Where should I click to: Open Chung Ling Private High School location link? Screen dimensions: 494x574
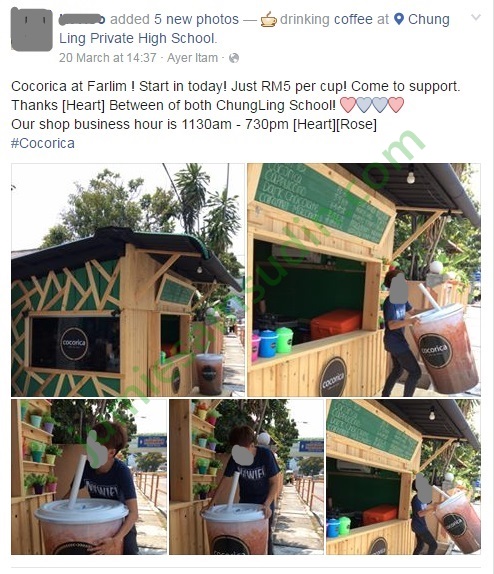pyautogui.click(x=254, y=29)
